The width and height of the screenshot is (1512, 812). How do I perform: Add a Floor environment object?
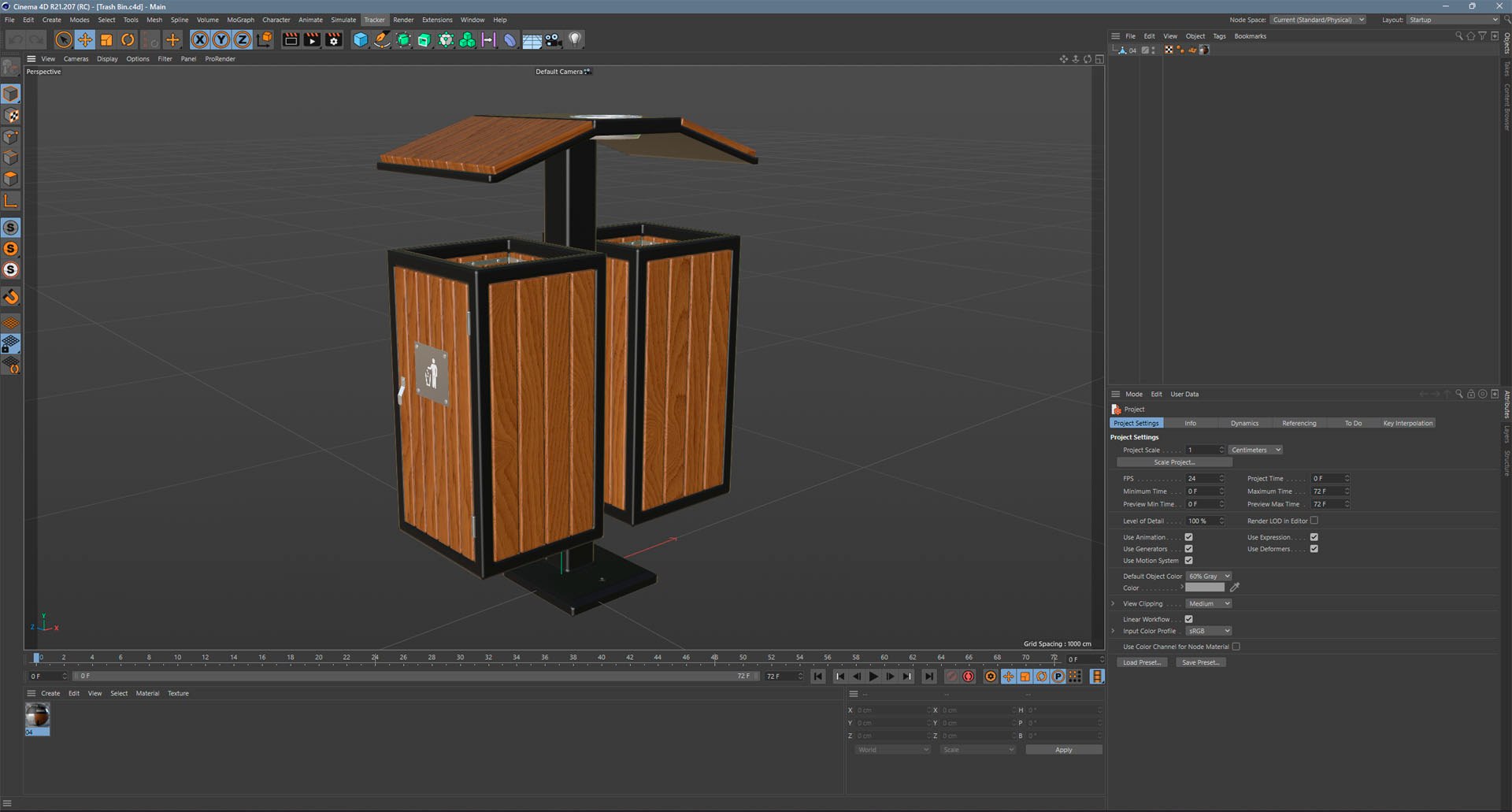click(532, 39)
